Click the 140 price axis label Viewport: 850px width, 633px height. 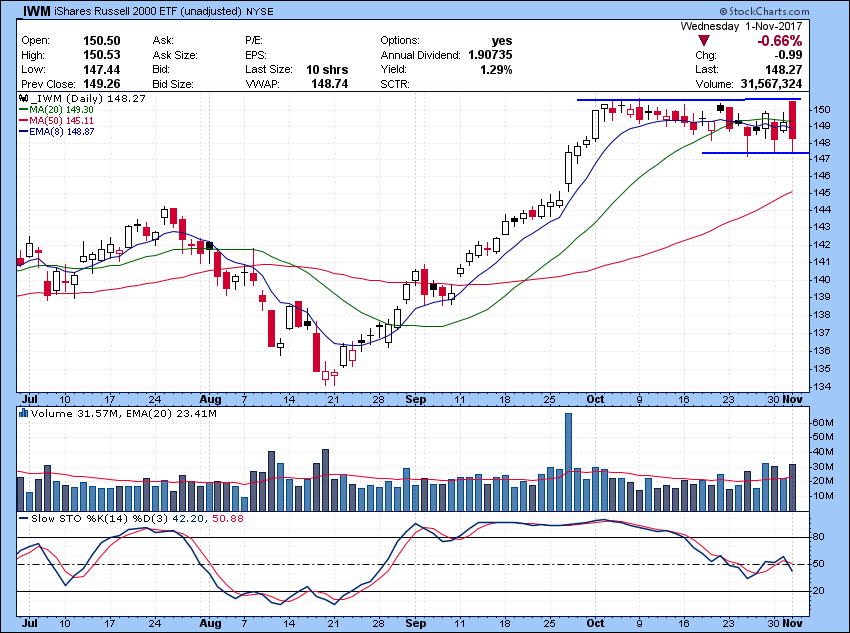820,280
